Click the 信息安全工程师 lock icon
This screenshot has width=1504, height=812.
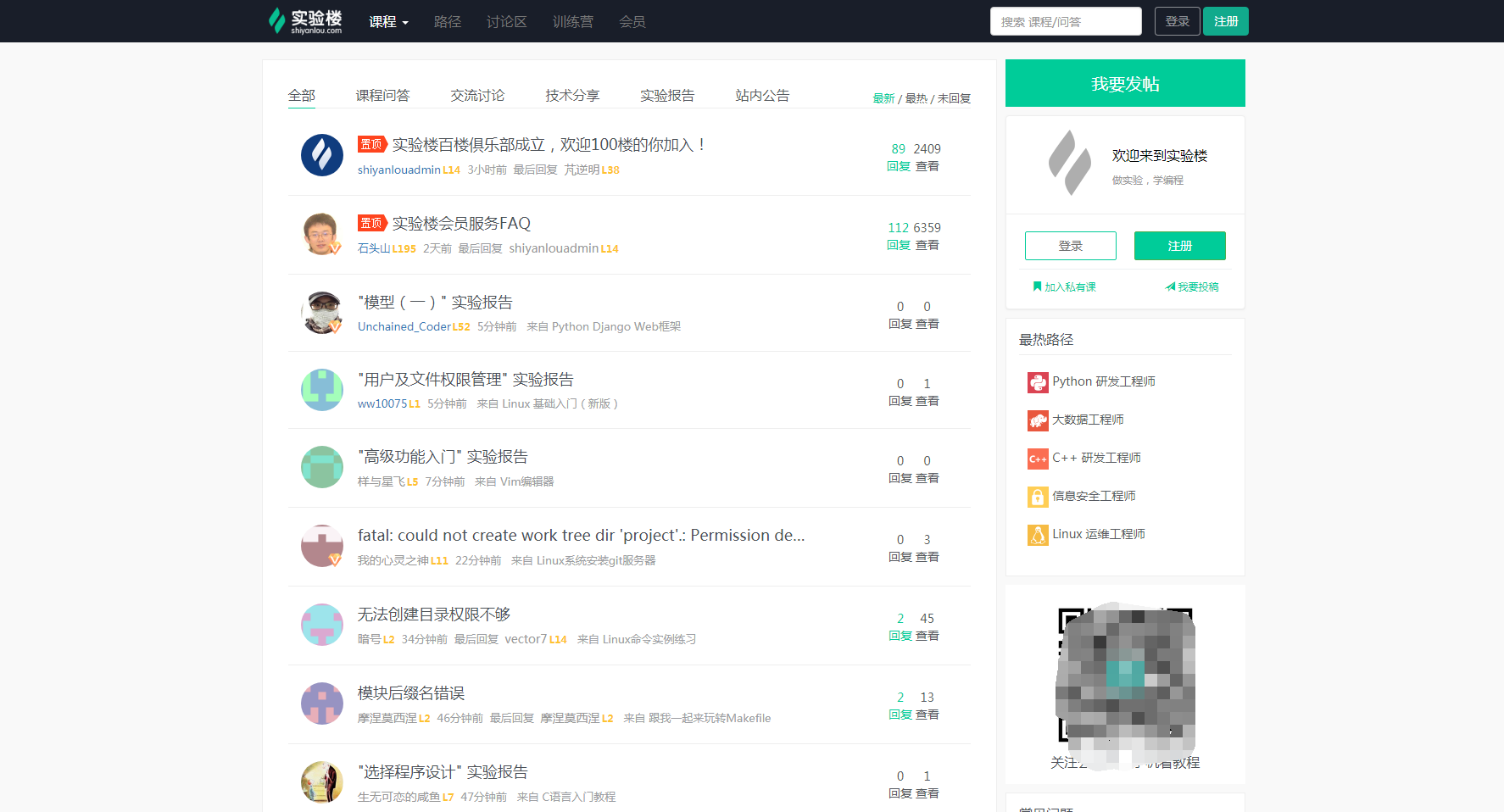click(1038, 497)
